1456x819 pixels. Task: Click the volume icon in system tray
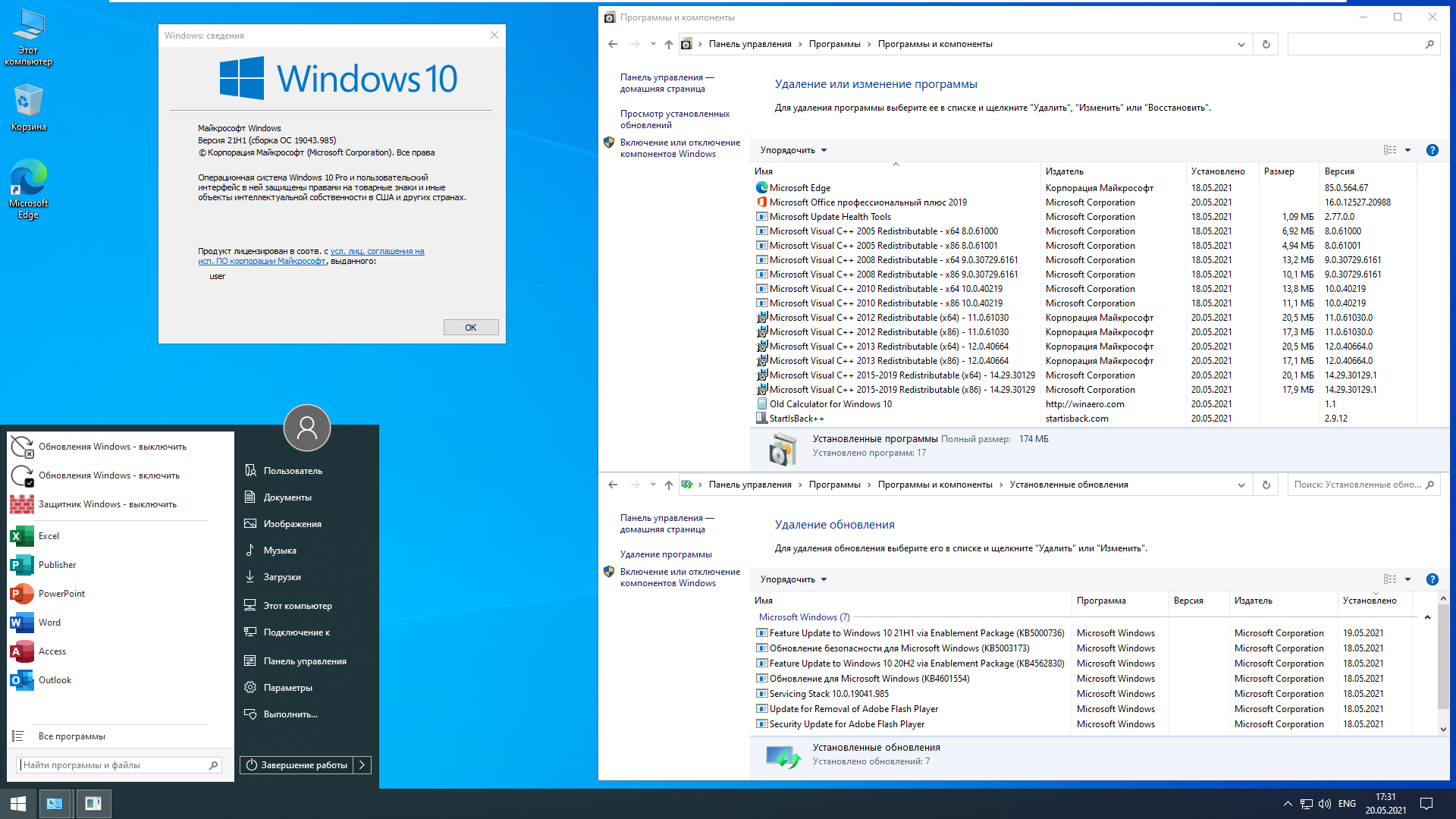1324,804
